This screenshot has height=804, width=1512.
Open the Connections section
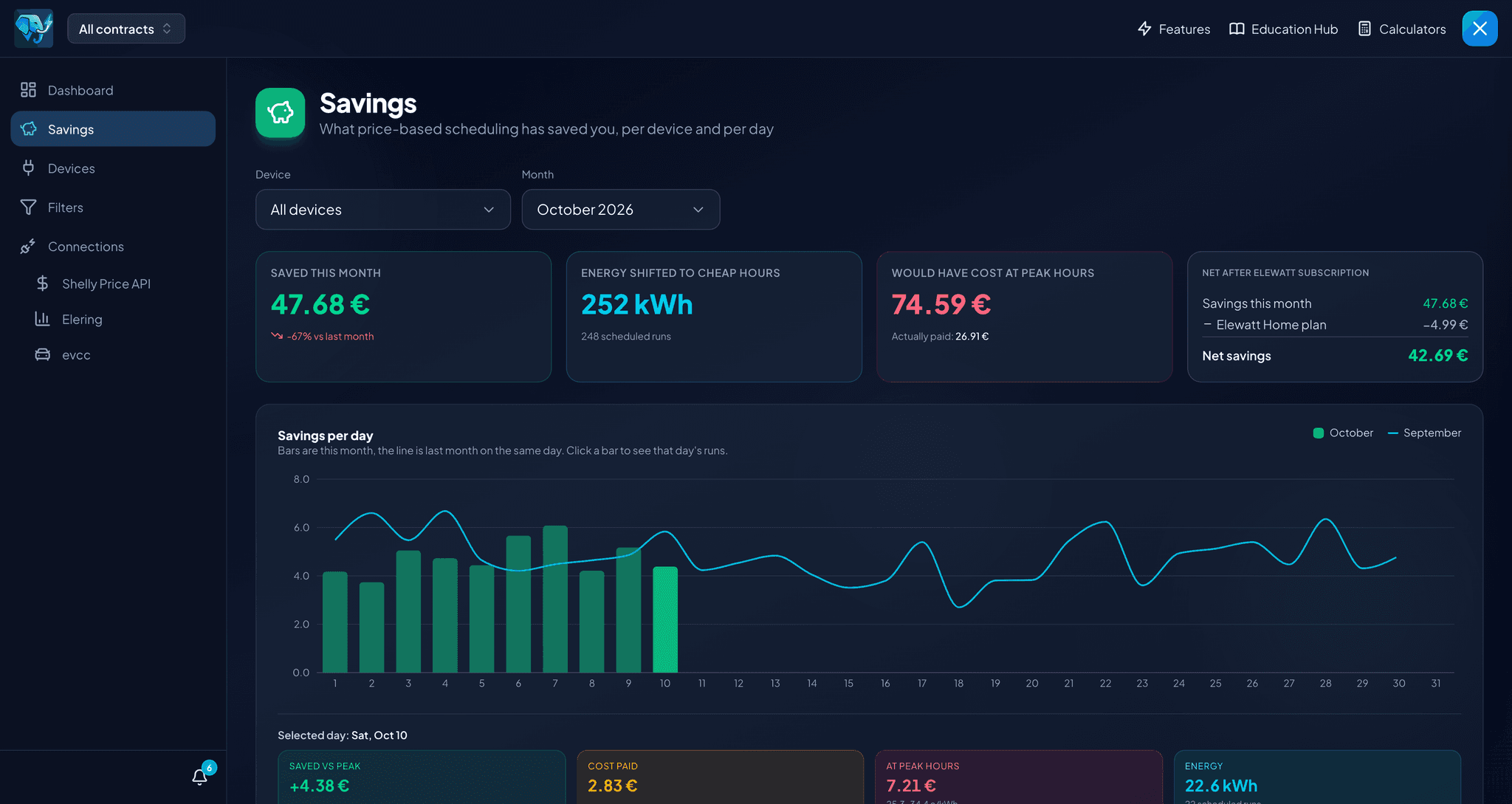pyautogui.click(x=113, y=247)
